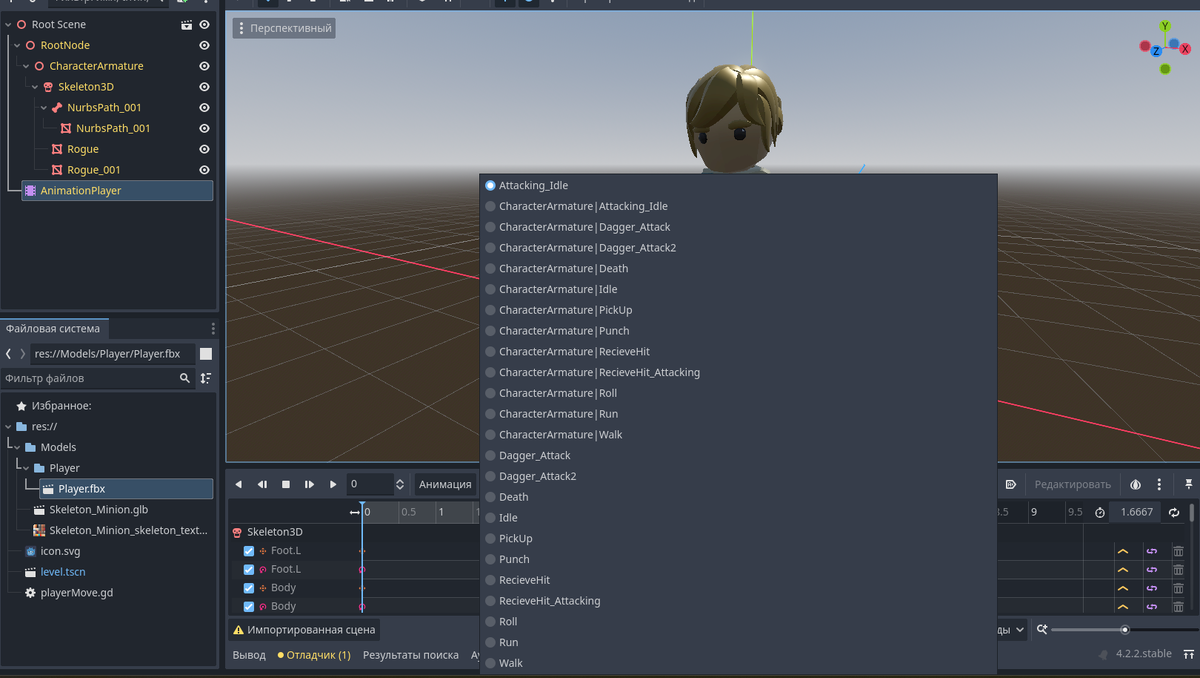
Task: Click the Импортированная сцена warning button
Action: pyautogui.click(x=304, y=630)
